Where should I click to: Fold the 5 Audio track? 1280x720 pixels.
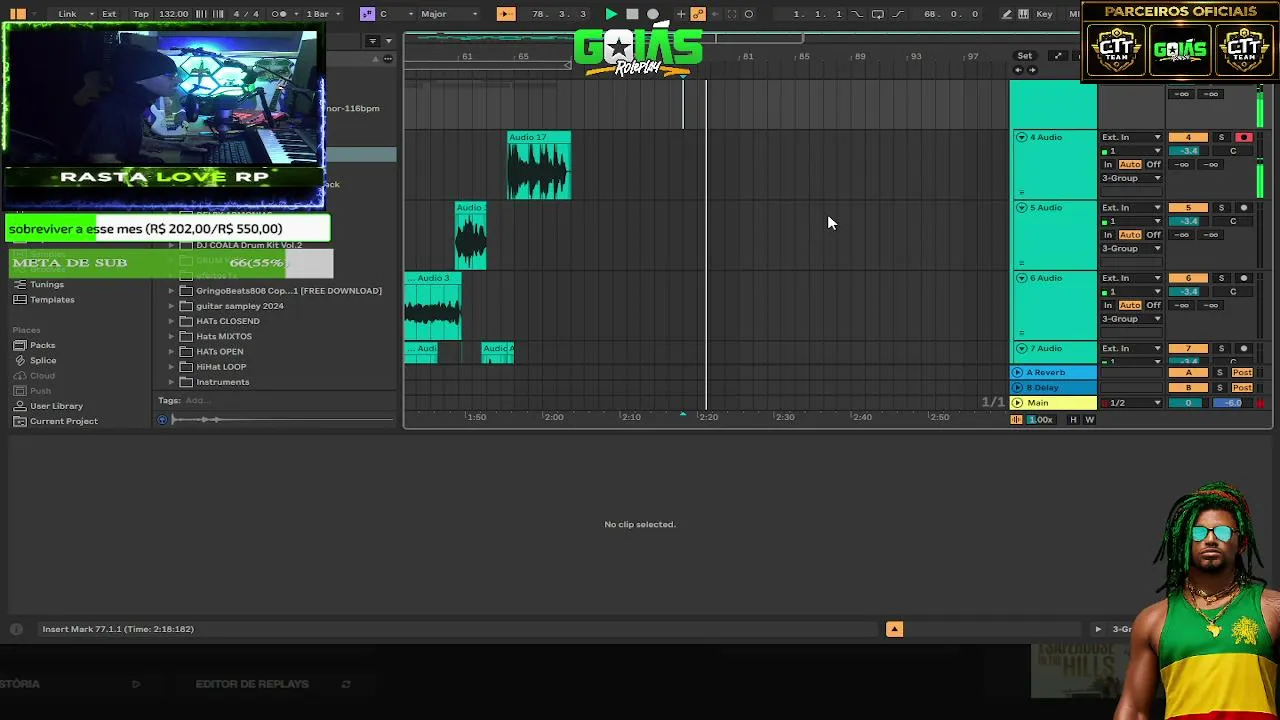tap(1021, 208)
